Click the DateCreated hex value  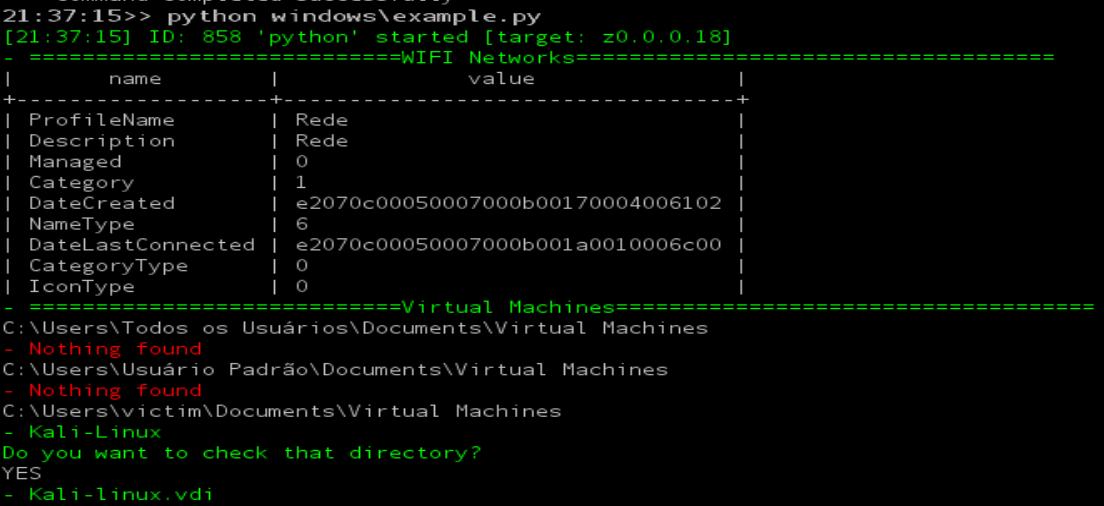508,203
